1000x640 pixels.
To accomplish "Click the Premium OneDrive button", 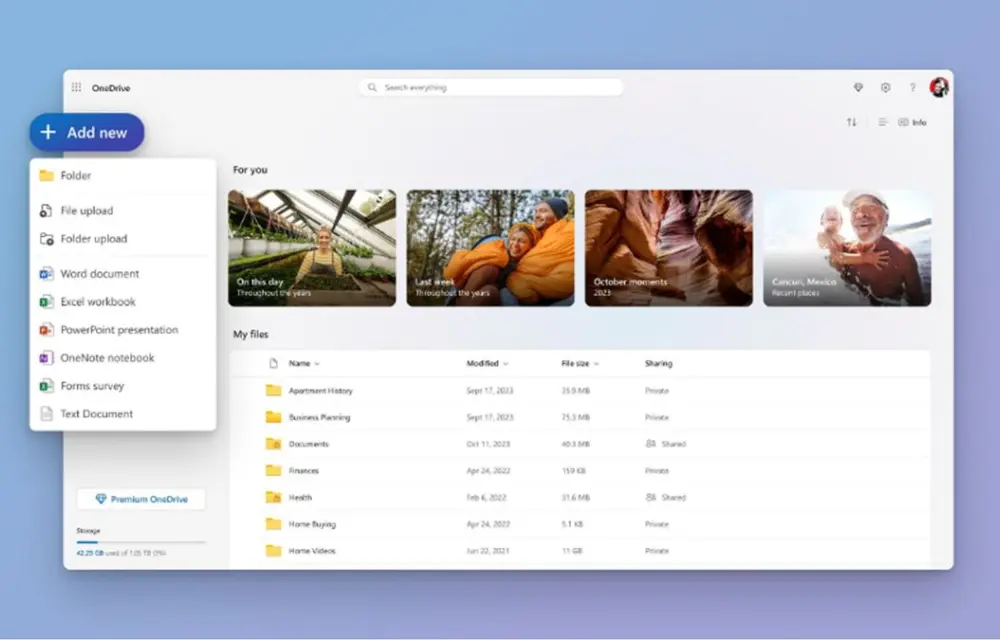I will pos(141,499).
